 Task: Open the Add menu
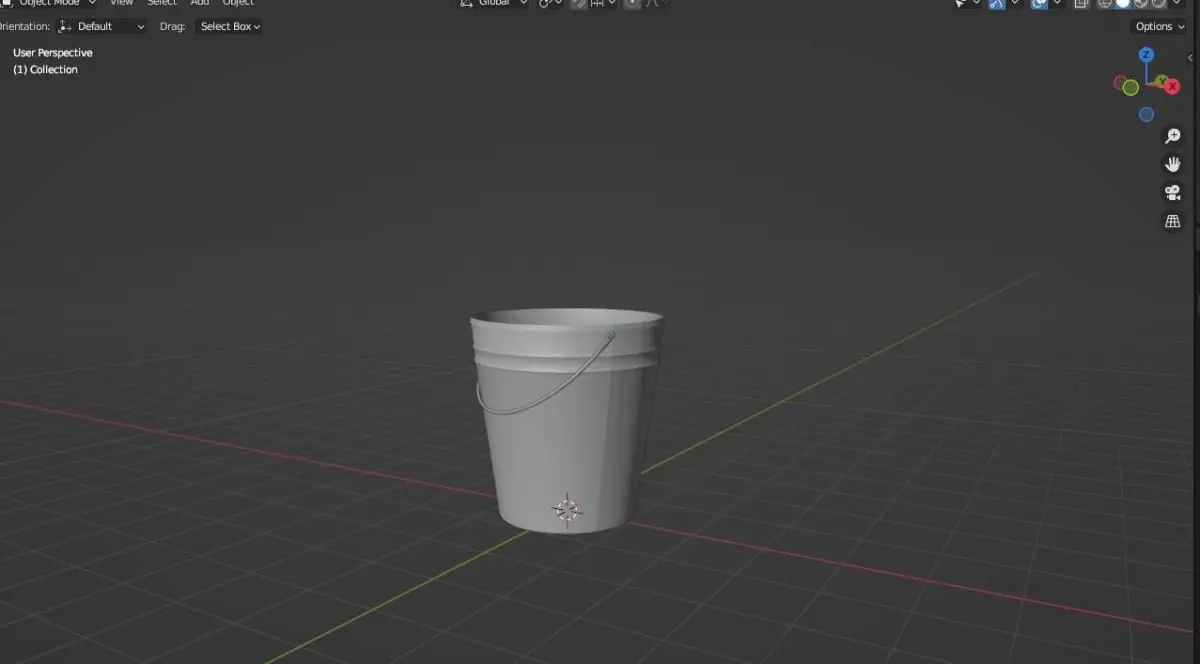coord(200,3)
